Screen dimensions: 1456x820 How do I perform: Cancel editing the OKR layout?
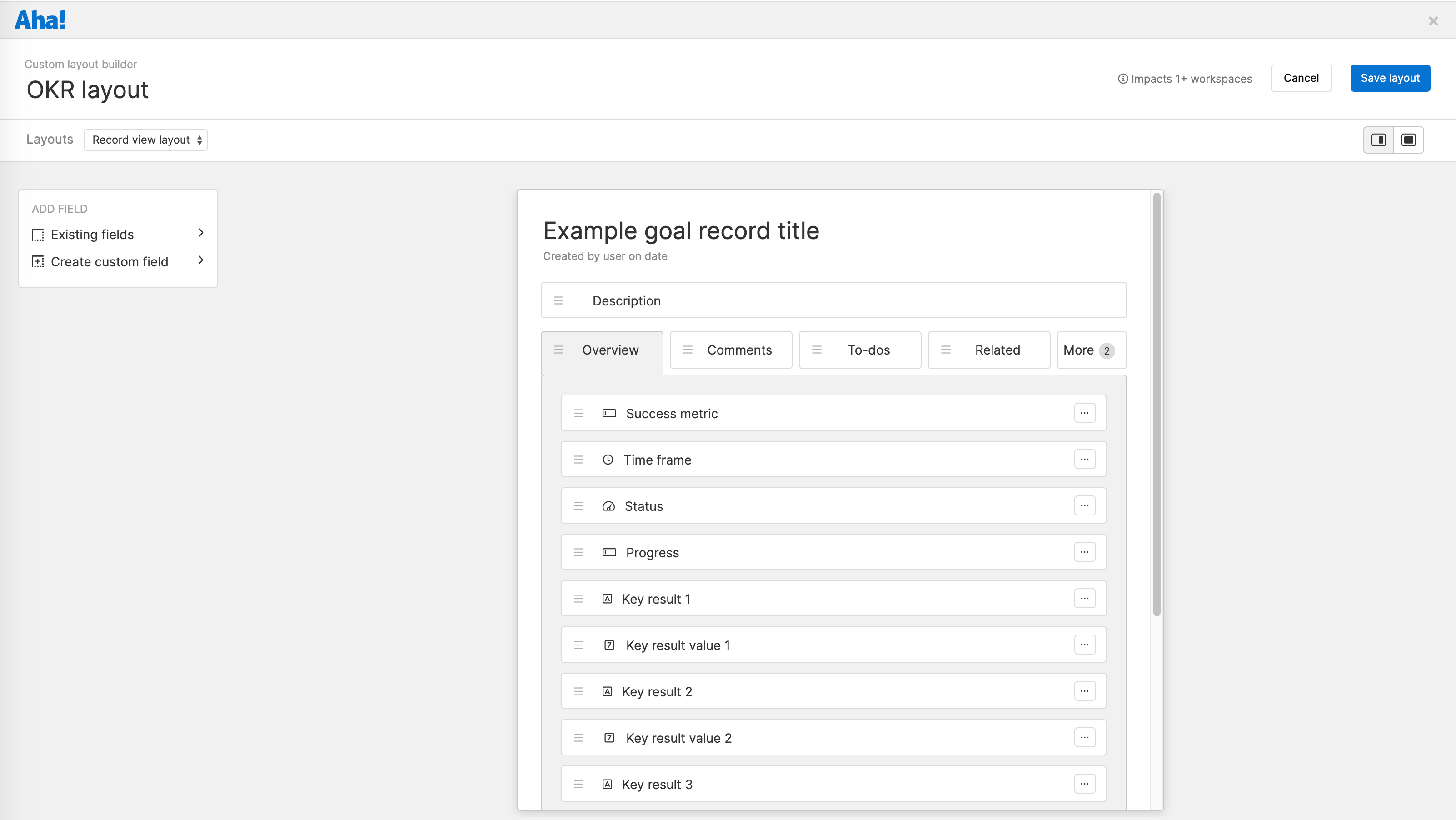[x=1301, y=78]
